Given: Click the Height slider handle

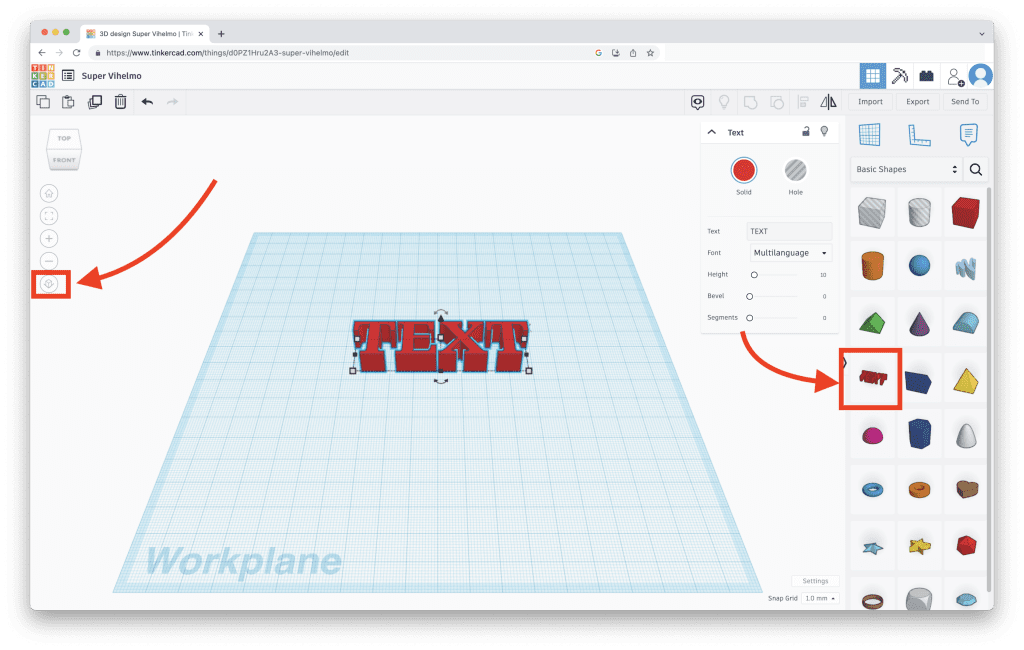Looking at the screenshot, I should click(x=754, y=275).
